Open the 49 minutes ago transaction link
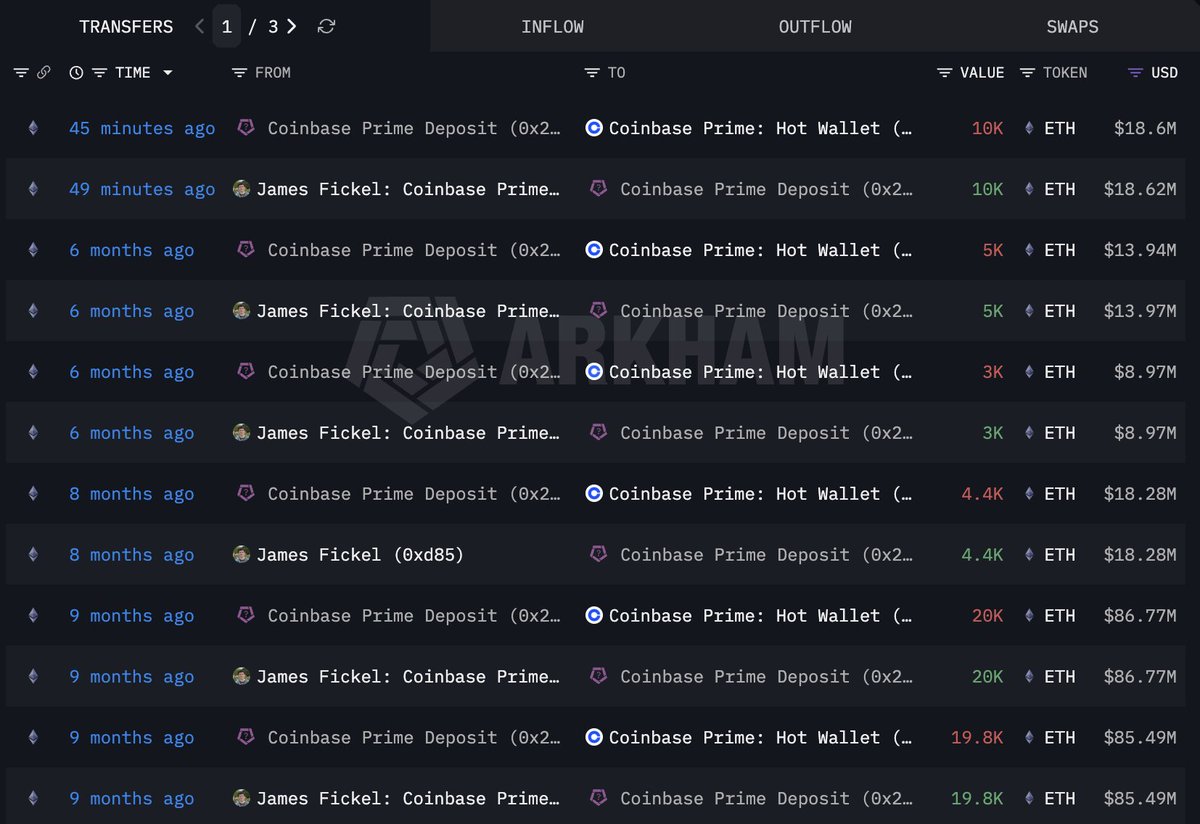Viewport: 1200px width, 824px height. coord(142,189)
